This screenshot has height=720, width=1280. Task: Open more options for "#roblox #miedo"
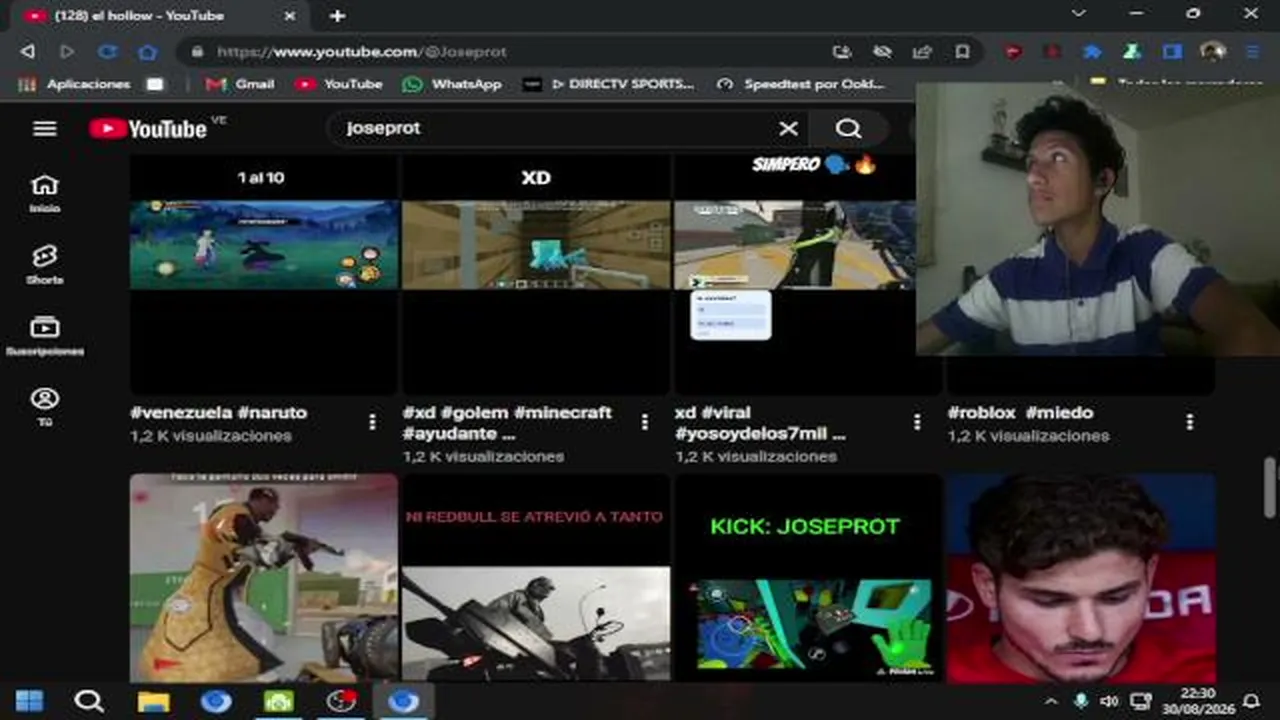tap(1189, 423)
